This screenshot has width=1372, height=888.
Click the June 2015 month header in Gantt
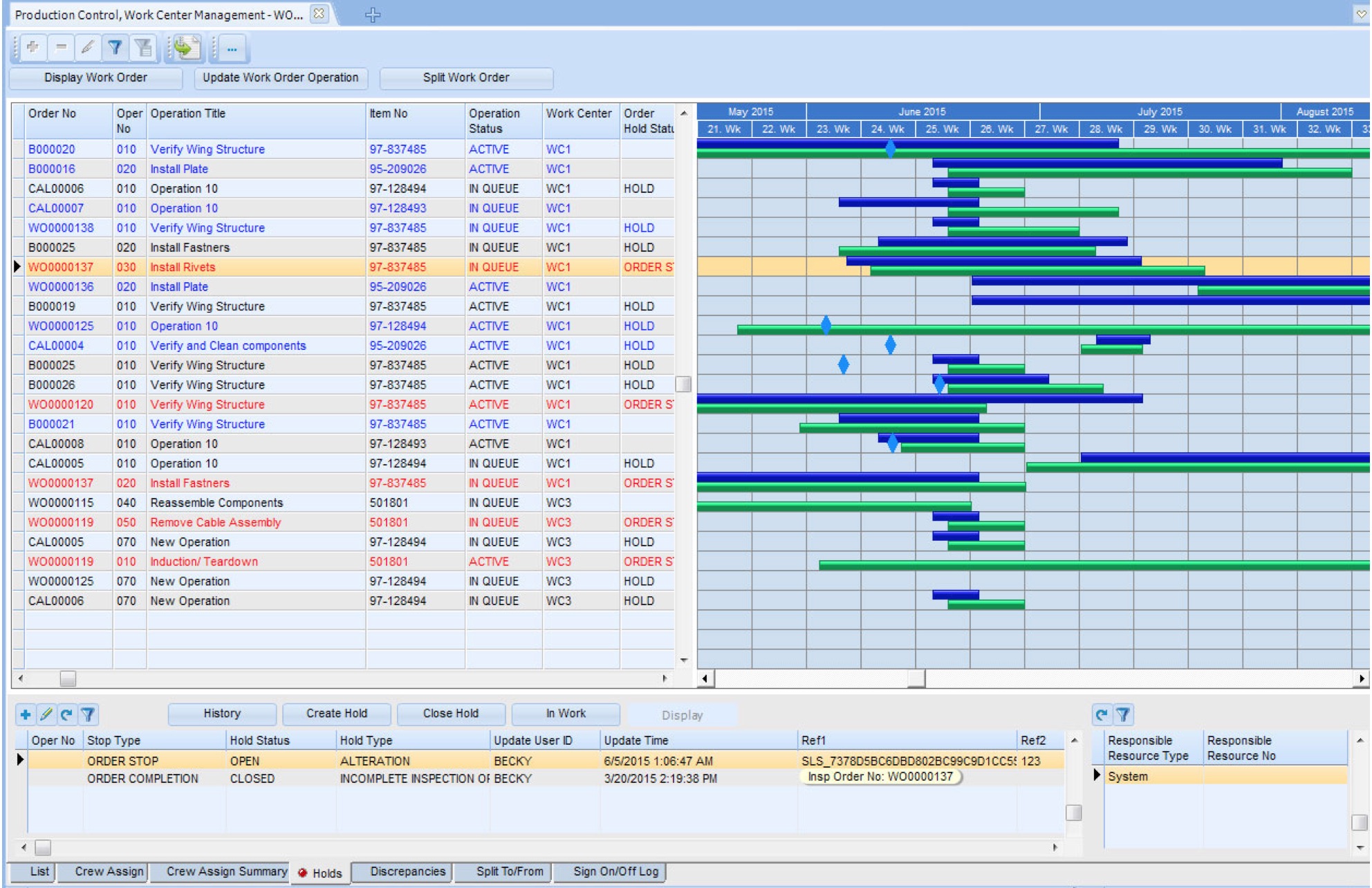[923, 111]
